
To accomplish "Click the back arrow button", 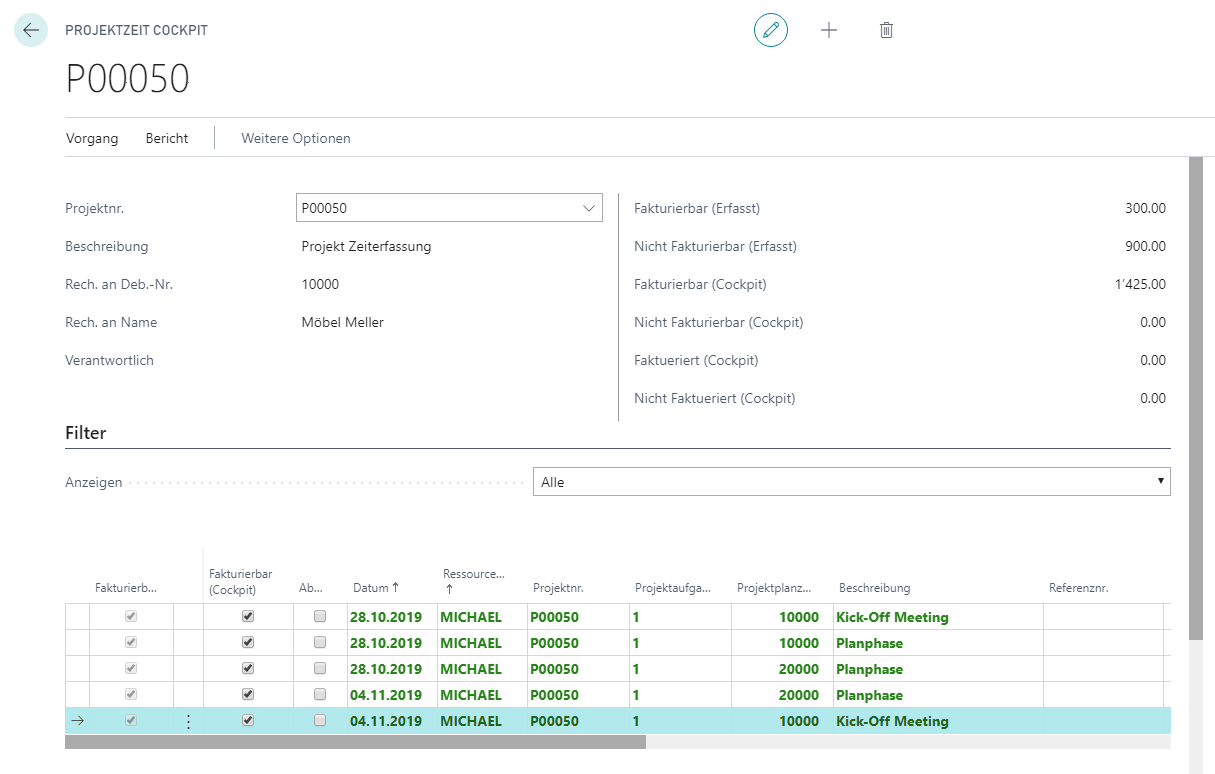I will (x=31, y=30).
